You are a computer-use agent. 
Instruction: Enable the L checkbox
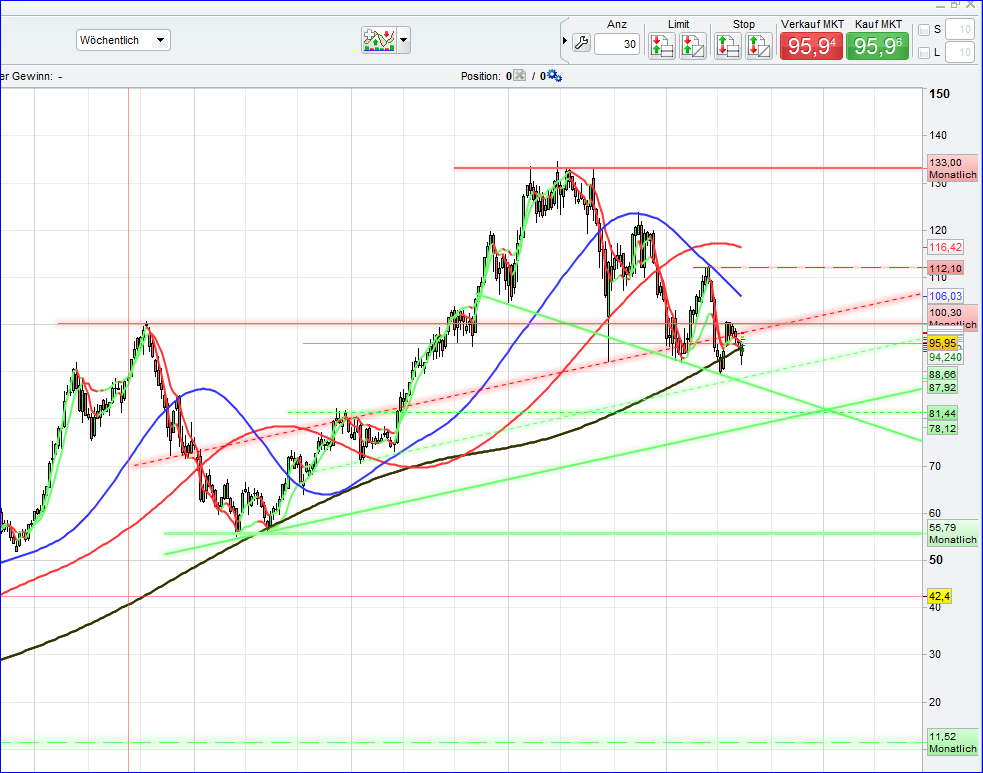pos(923,53)
